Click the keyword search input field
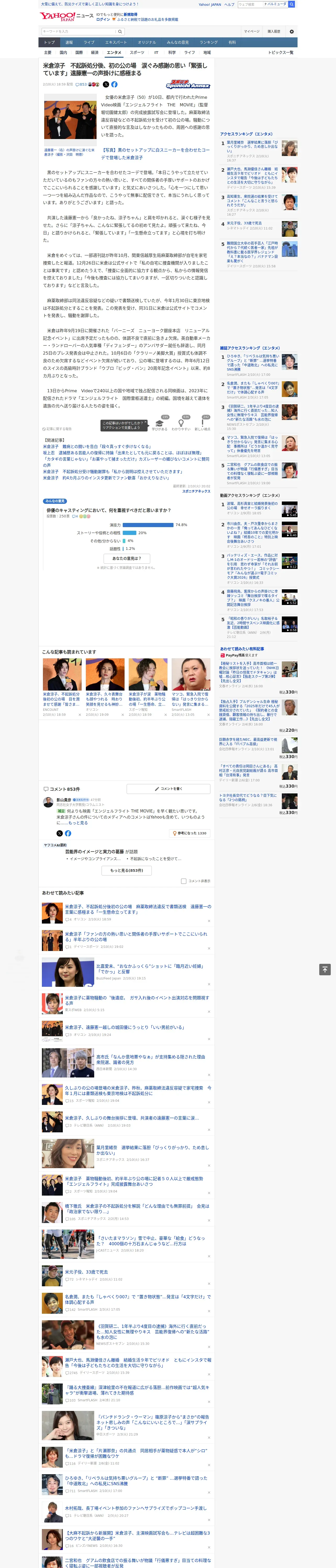Image resolution: width=336 pixels, height=1568 pixels. coord(79,31)
